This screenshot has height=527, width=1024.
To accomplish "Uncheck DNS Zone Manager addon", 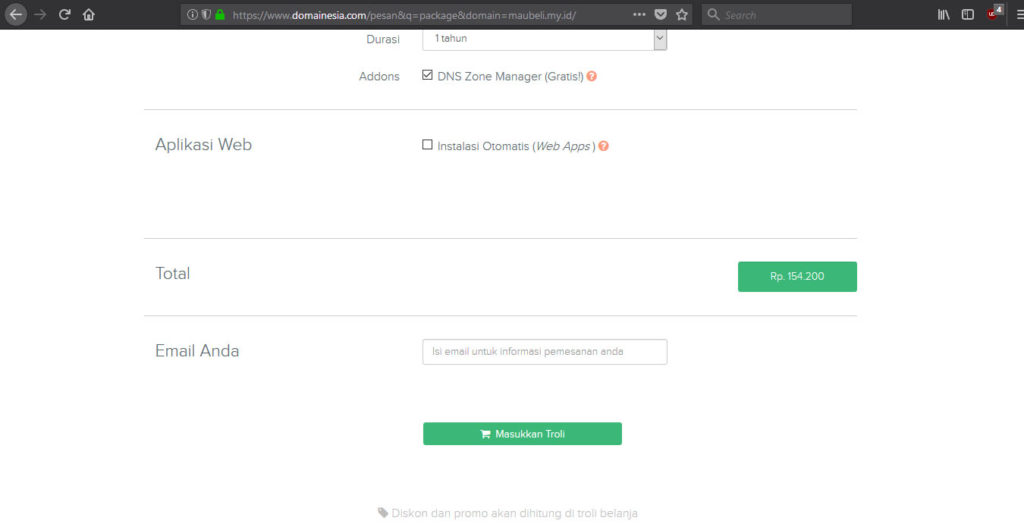I will [x=427, y=75].
